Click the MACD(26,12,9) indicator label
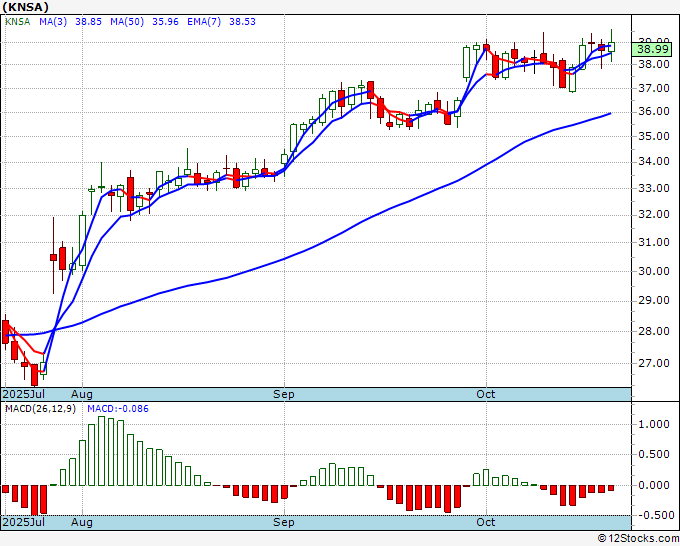This screenshot has width=680, height=546. point(40,409)
